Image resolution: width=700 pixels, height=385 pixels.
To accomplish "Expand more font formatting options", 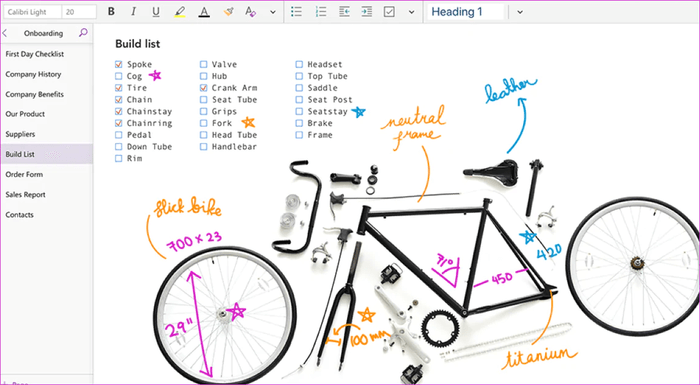I will [273, 13].
